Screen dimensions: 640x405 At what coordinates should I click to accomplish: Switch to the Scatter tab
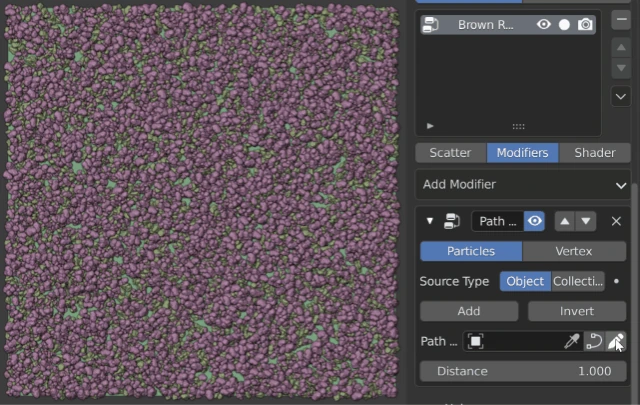pyautogui.click(x=450, y=153)
